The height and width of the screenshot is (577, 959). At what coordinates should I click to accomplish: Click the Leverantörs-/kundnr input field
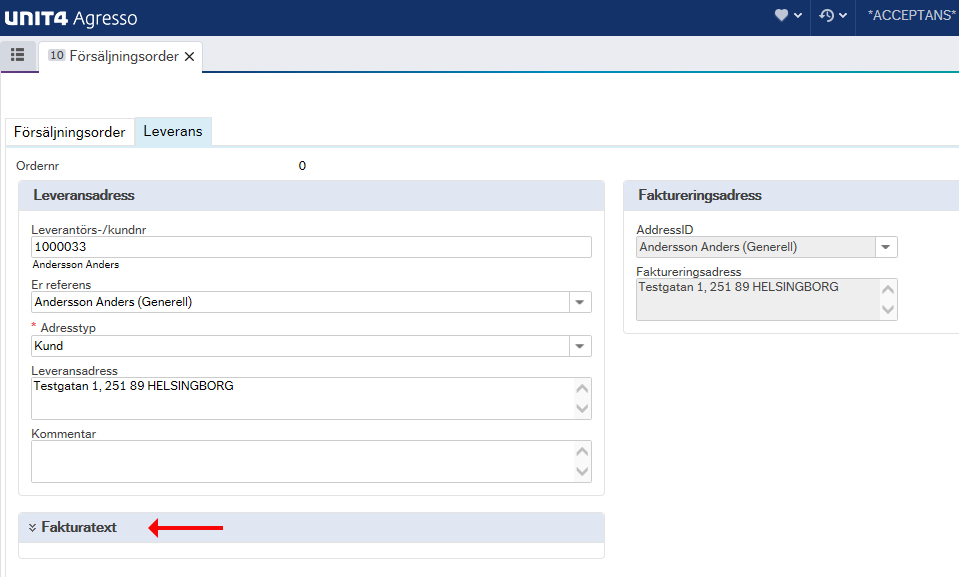point(311,247)
